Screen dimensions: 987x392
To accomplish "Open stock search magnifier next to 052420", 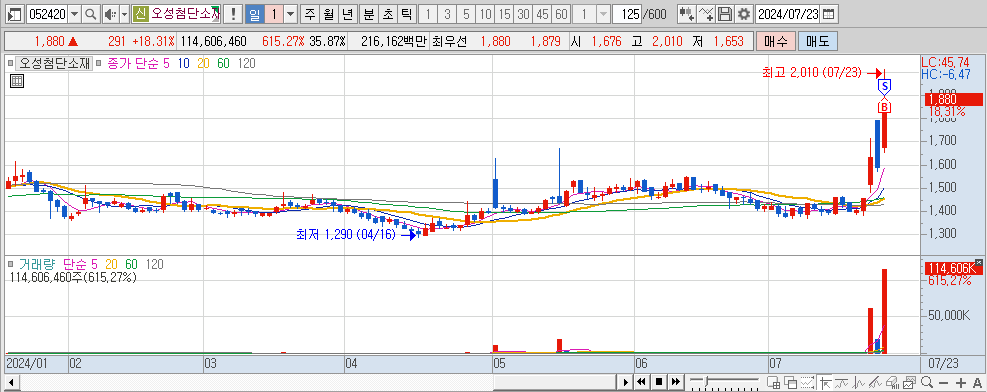I will tap(91, 14).
